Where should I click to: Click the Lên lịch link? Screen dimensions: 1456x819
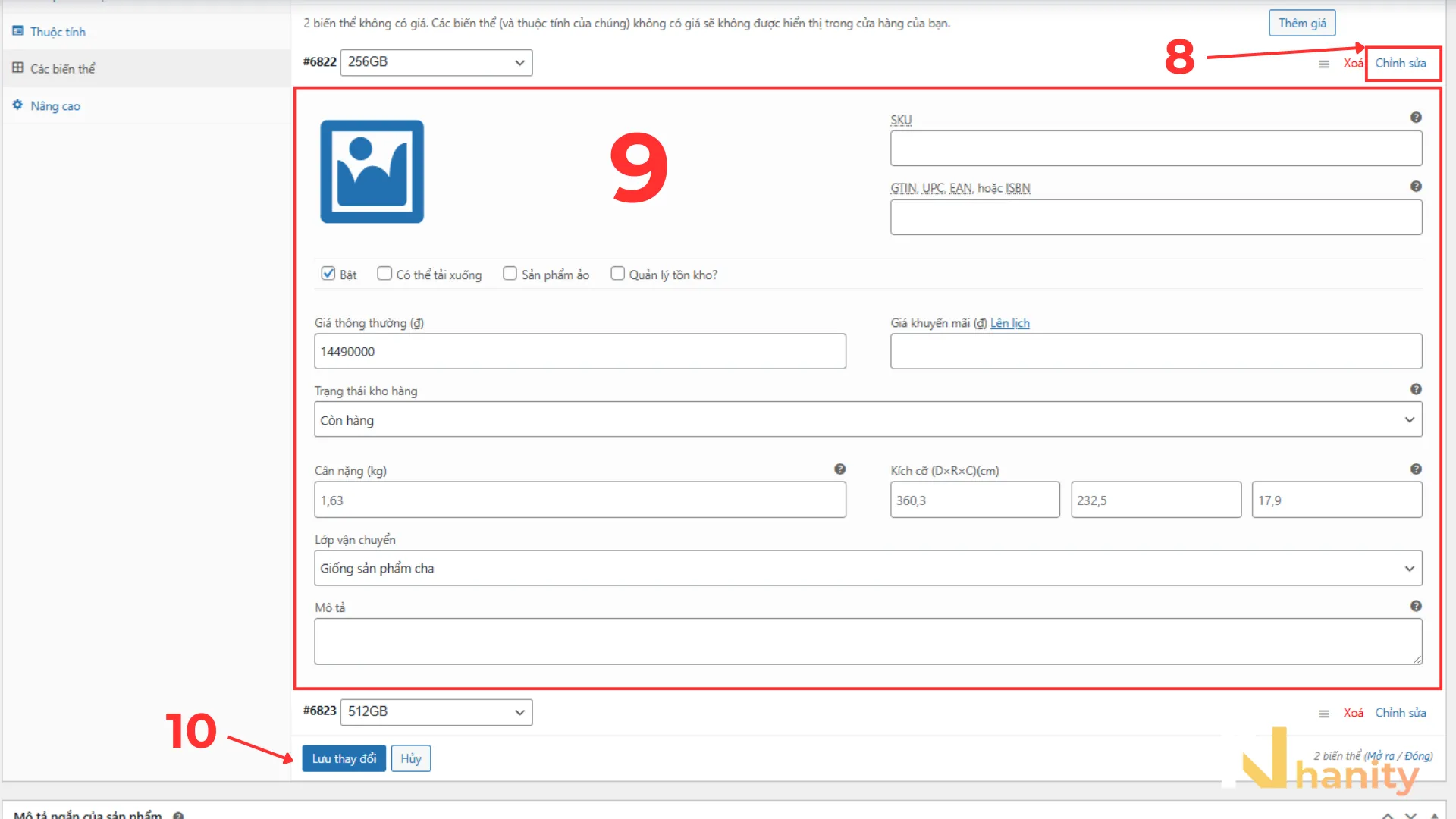(x=1010, y=323)
